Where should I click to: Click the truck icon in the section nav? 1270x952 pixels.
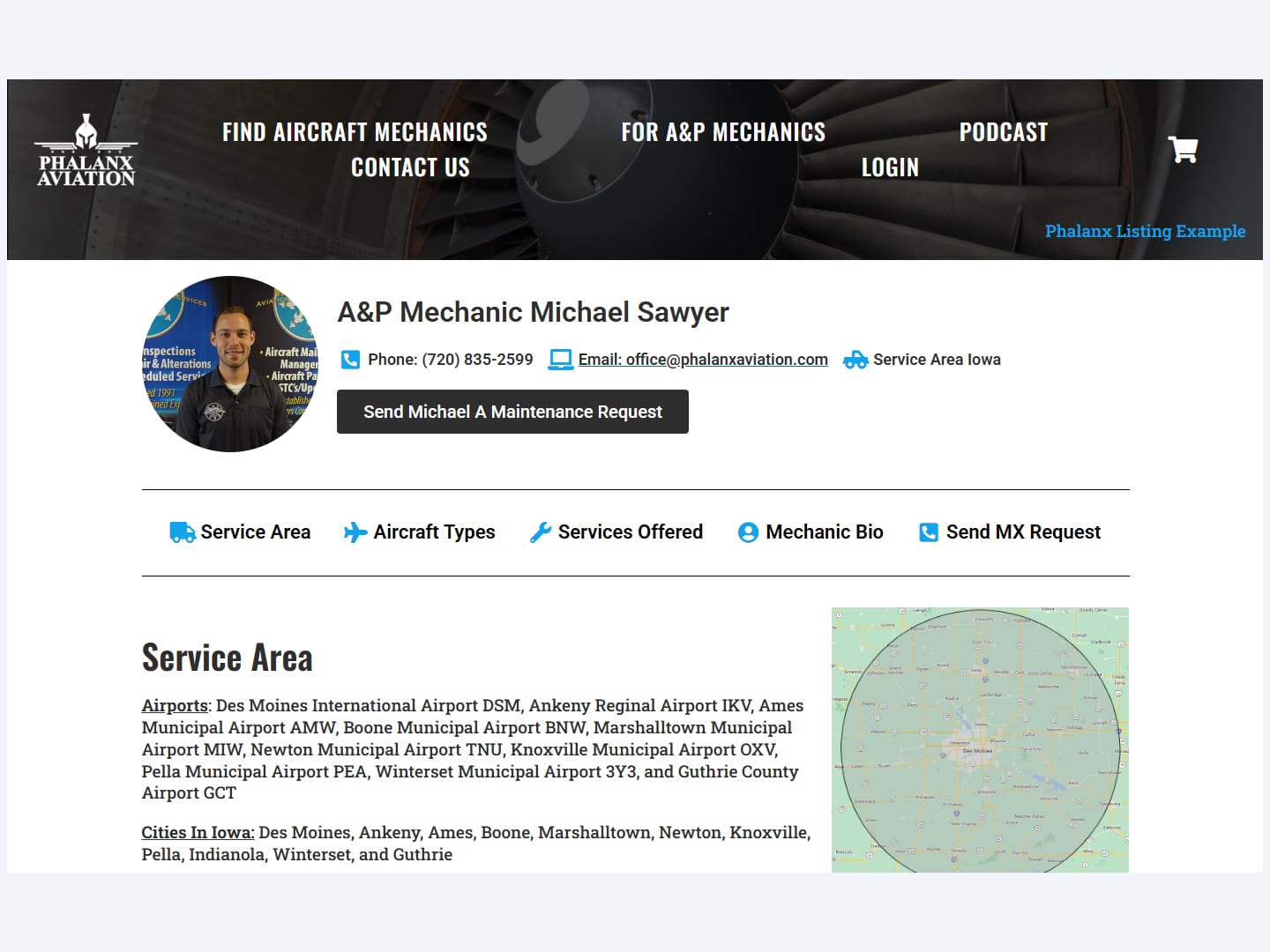pos(183,532)
